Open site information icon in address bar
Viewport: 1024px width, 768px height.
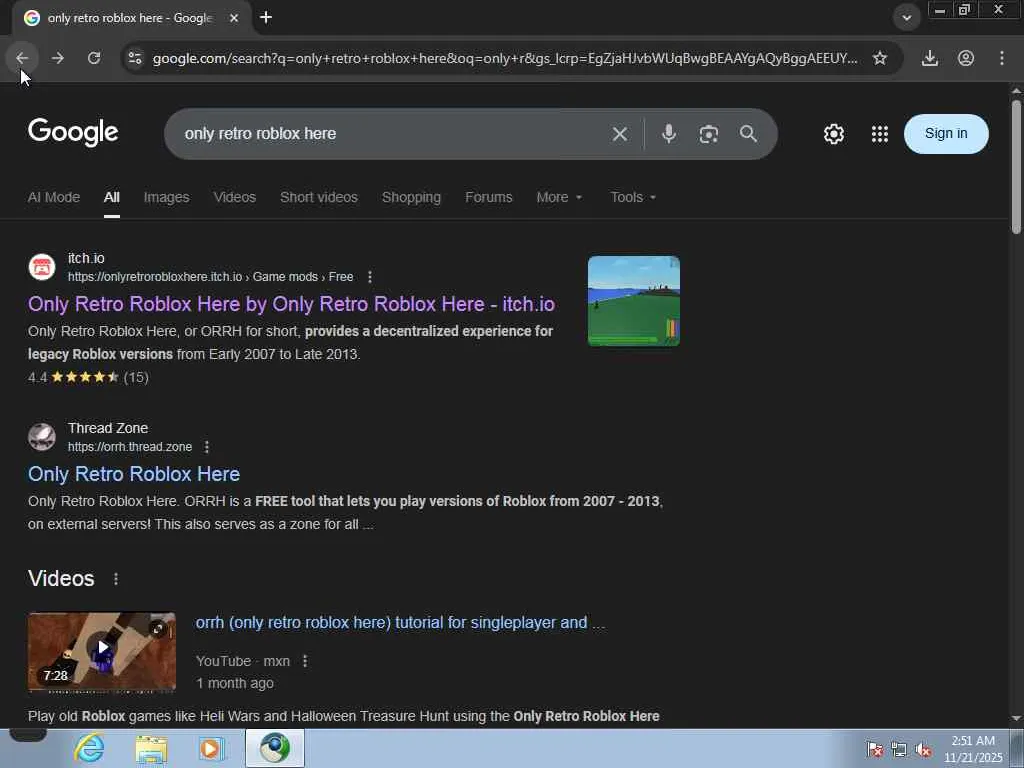pyautogui.click(x=135, y=58)
